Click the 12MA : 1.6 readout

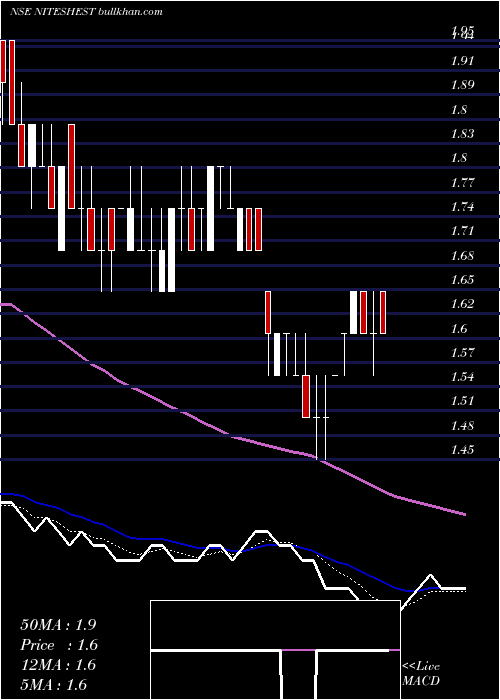point(58,665)
